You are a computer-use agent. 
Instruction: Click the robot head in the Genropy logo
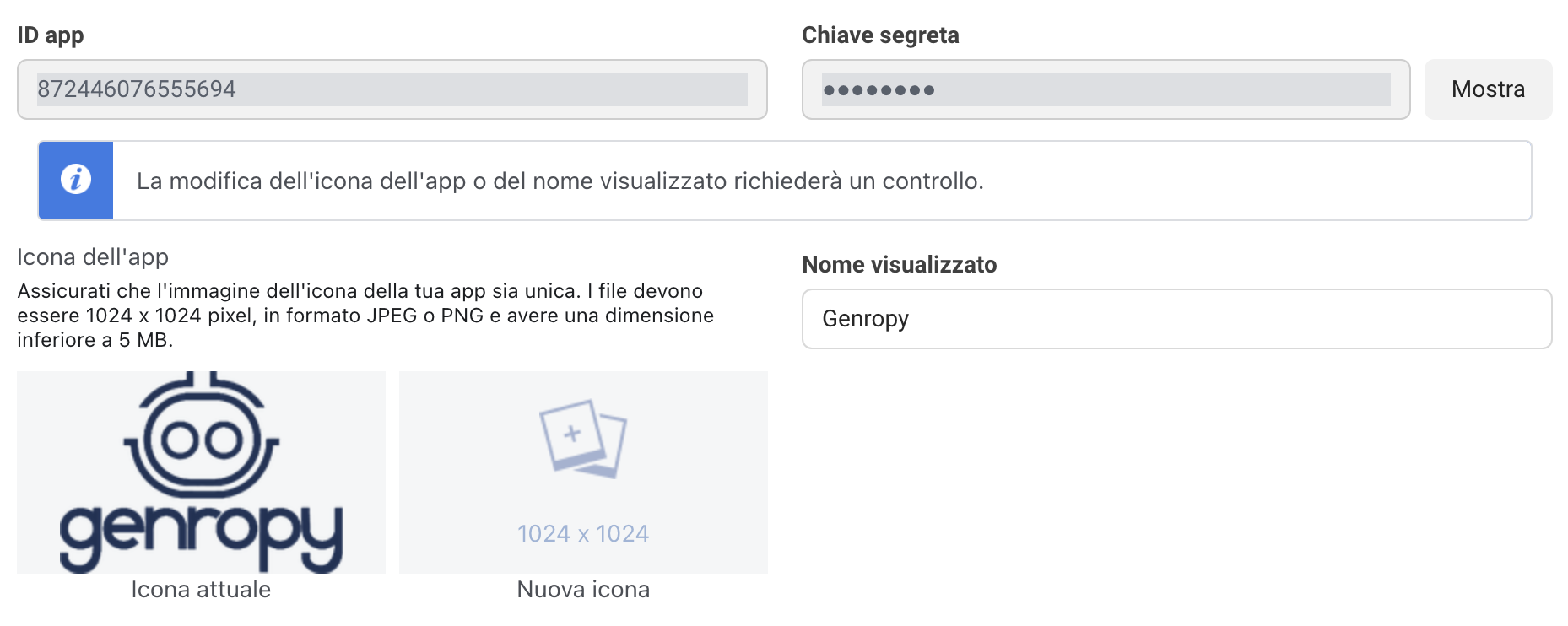click(x=201, y=435)
